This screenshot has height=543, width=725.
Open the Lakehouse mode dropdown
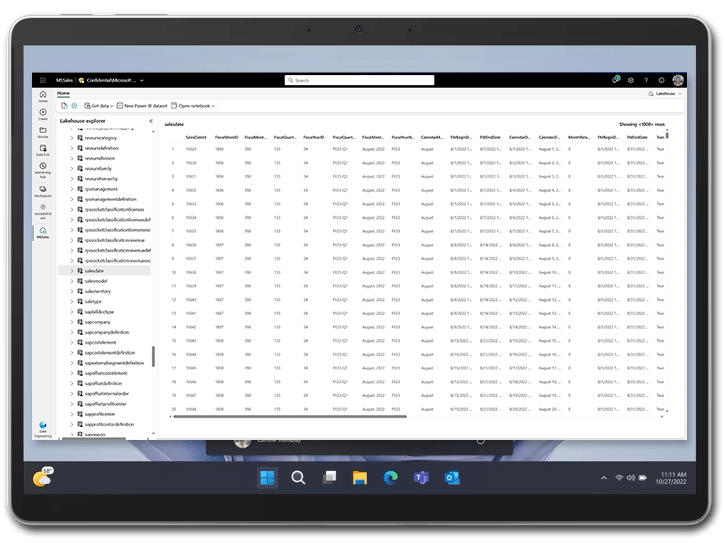click(664, 93)
